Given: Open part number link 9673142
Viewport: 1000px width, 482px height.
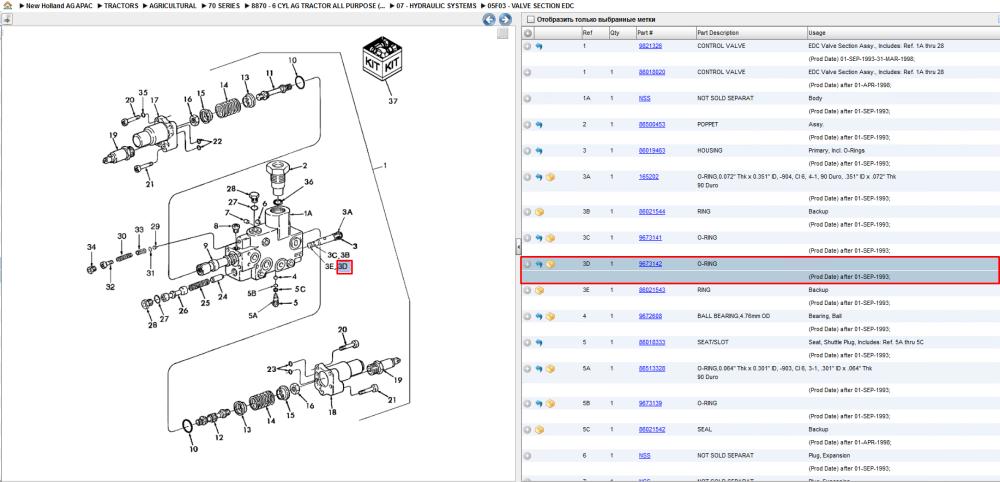Looking at the screenshot, I should pyautogui.click(x=650, y=263).
